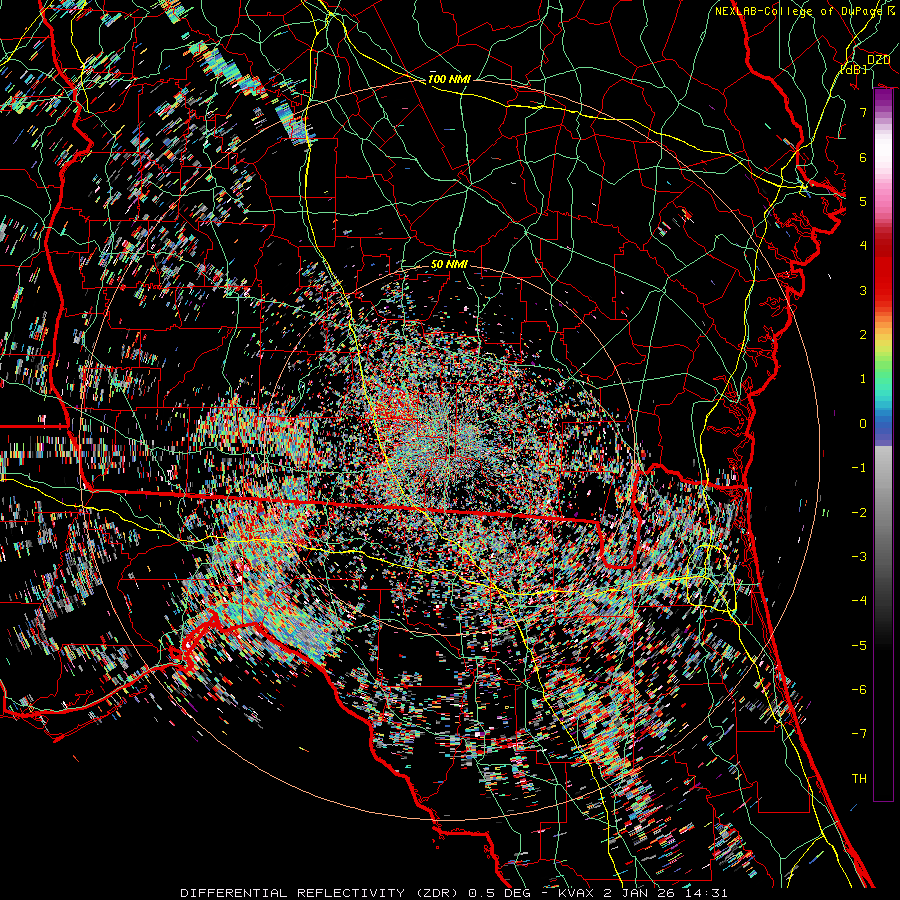Click the red section of the color bar
This screenshot has height=900, width=900.
883,270
